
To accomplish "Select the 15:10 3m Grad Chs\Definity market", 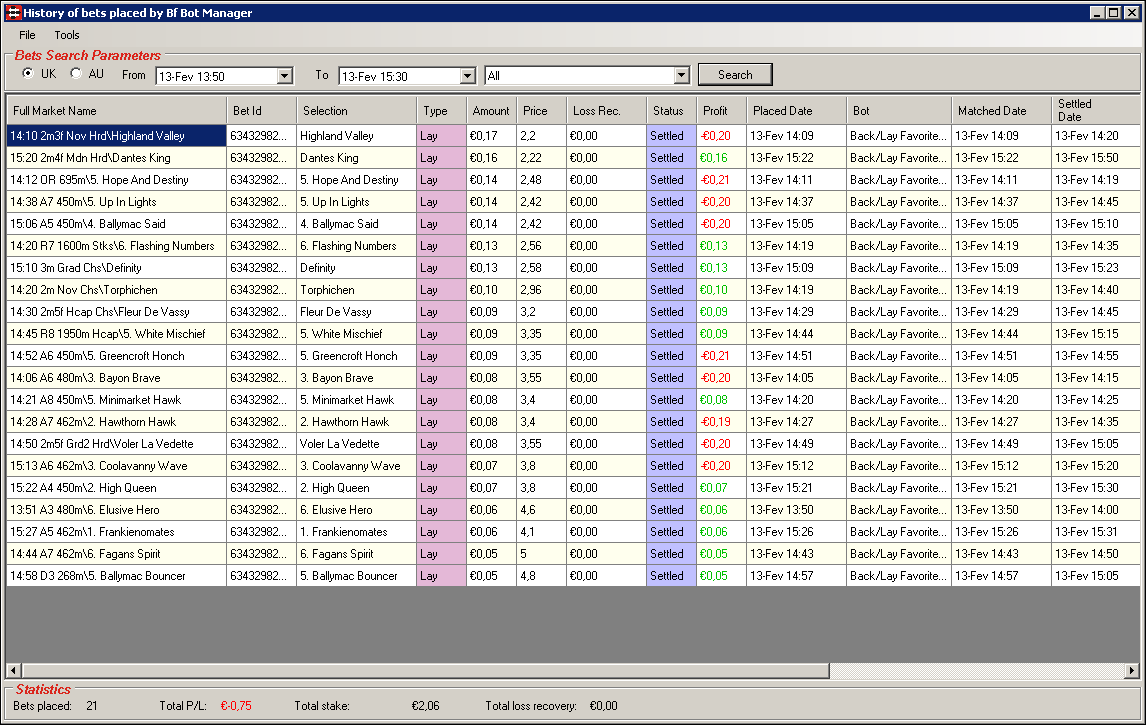I will (116, 268).
